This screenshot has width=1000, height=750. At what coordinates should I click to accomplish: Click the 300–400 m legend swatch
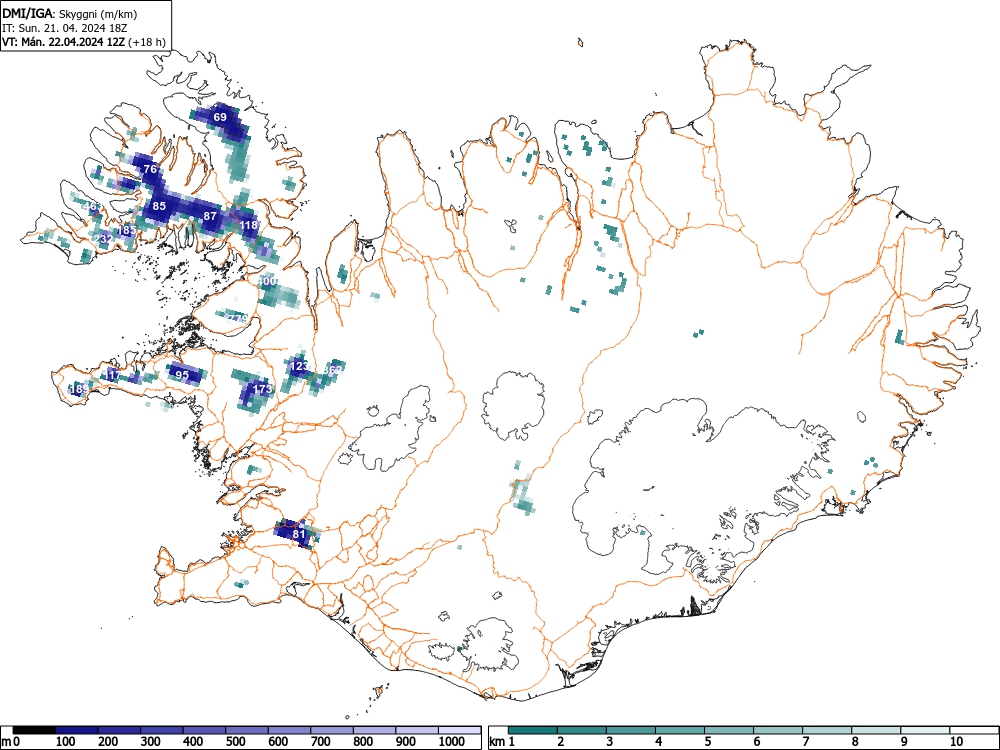(x=162, y=730)
